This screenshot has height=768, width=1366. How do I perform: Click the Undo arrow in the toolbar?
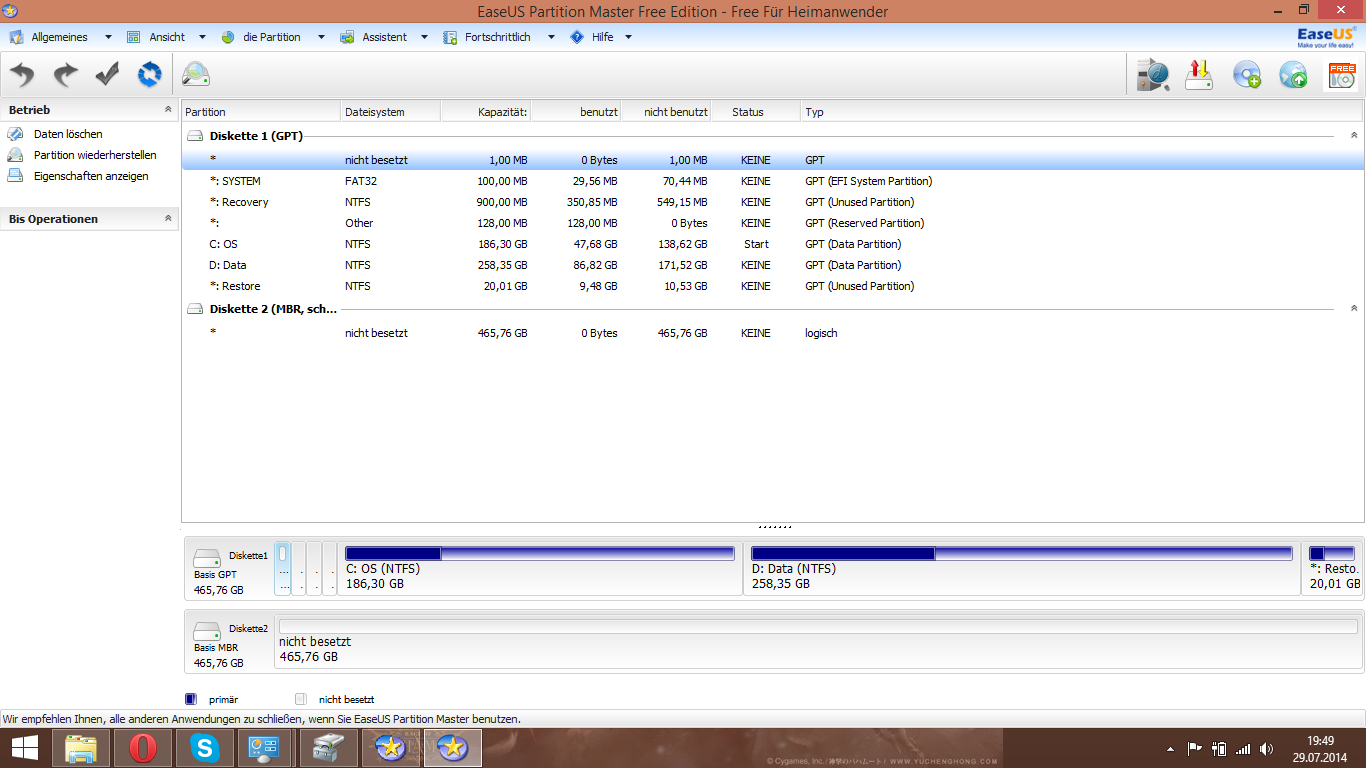(23, 75)
